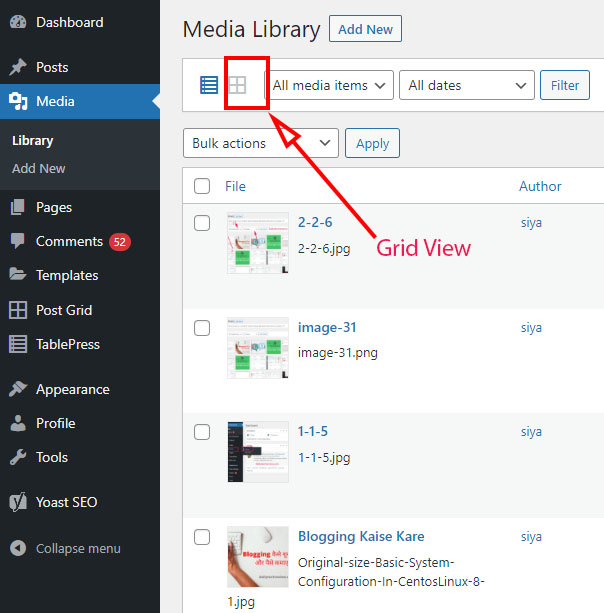The width and height of the screenshot is (604, 613).
Task: Open Blogging Kaise Kare title link
Action: click(x=361, y=536)
